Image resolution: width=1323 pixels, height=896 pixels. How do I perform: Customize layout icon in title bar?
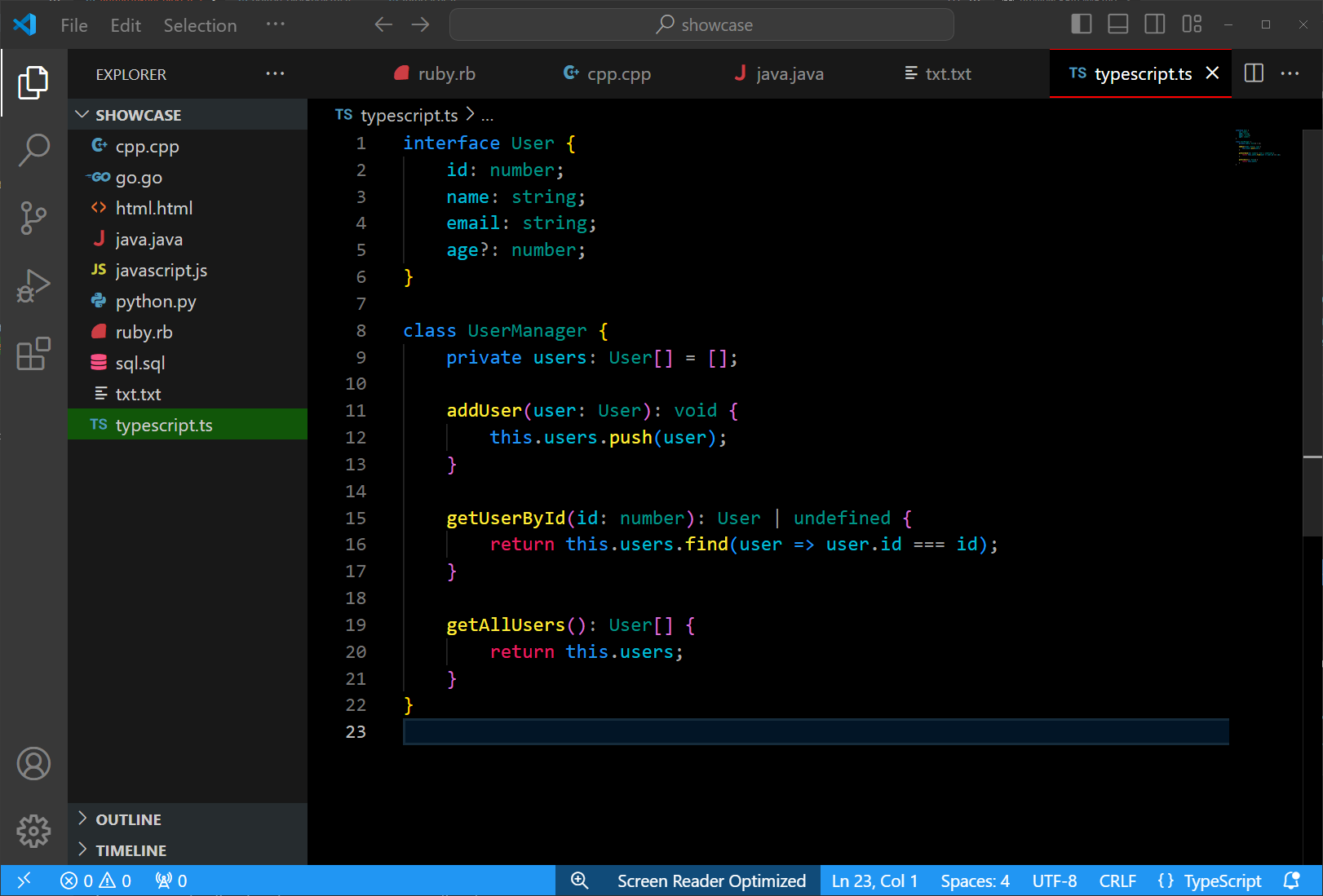[1192, 24]
